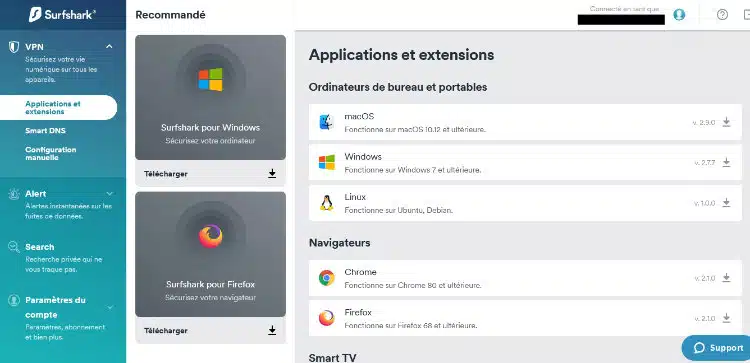
Task: Click the Smart TV heading
Action: (332, 358)
